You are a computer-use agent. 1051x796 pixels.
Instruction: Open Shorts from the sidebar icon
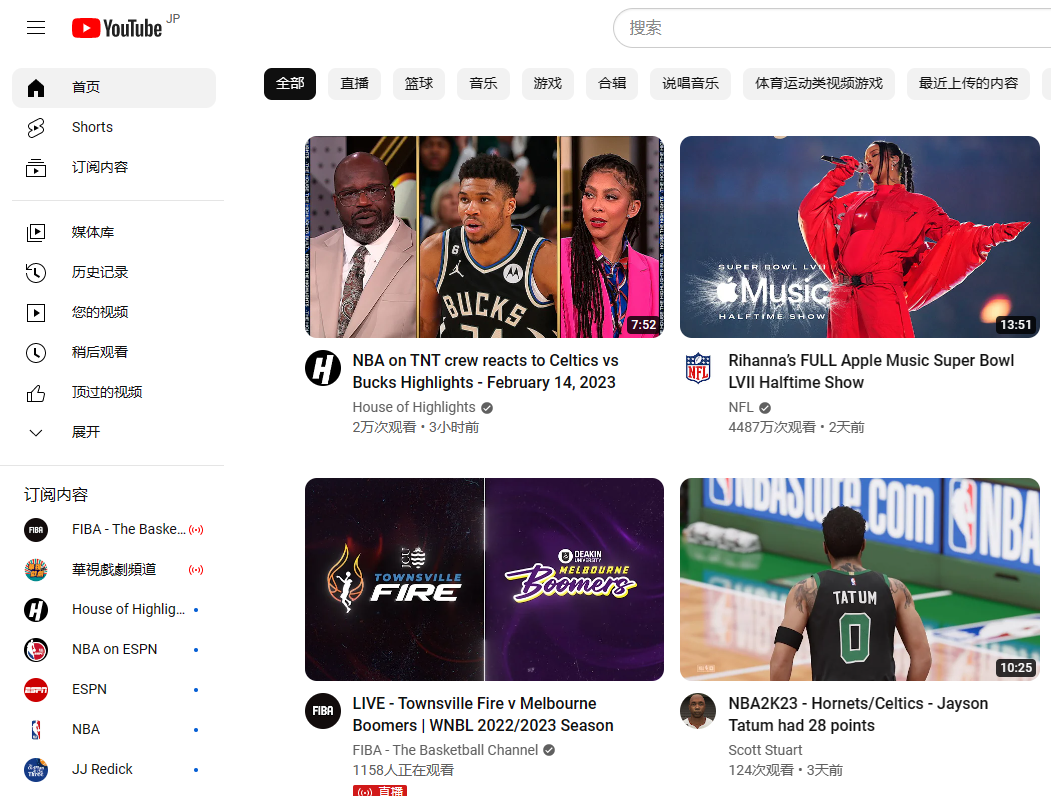[36, 127]
